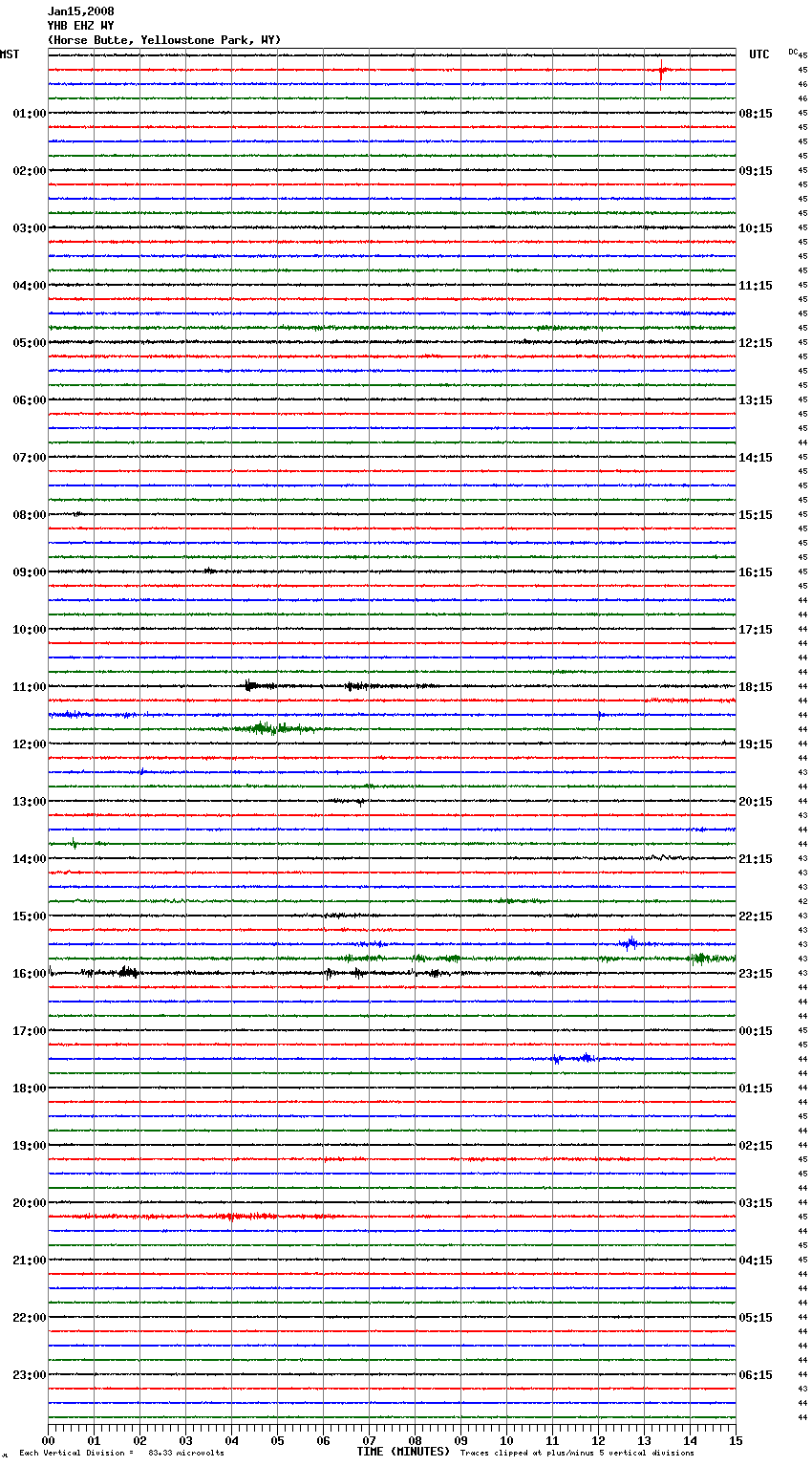This screenshot has height=1466, width=812.
Task: Click the 11:15 UTC time label
Action: (x=756, y=286)
